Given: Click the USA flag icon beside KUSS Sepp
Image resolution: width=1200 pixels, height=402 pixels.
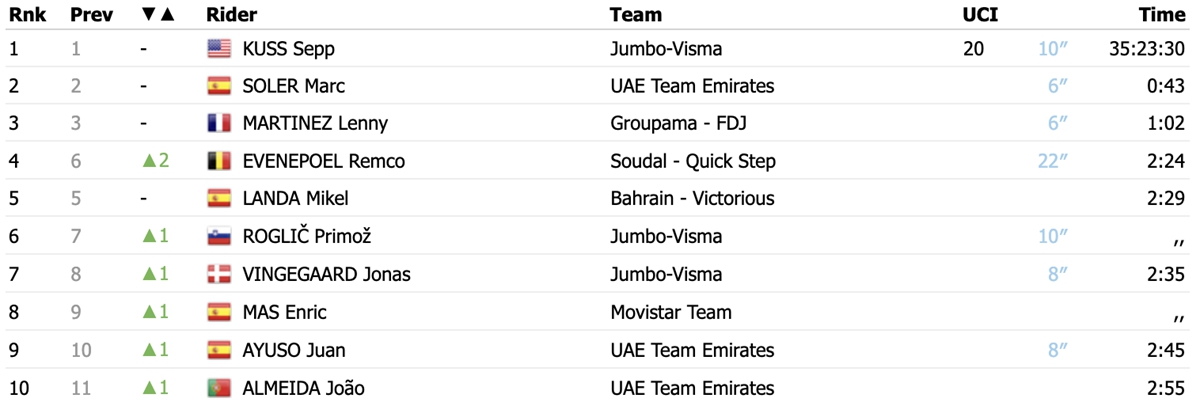Looking at the screenshot, I should click(218, 48).
